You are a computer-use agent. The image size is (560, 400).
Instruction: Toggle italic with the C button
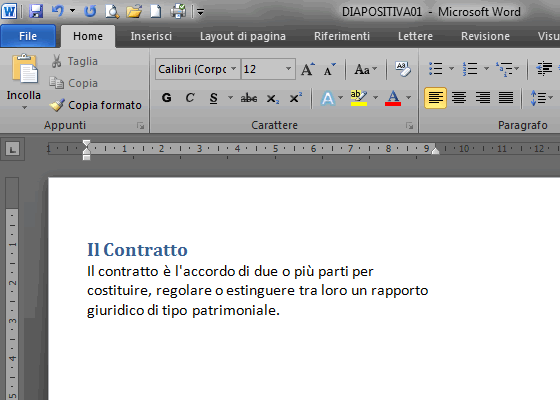coord(190,98)
